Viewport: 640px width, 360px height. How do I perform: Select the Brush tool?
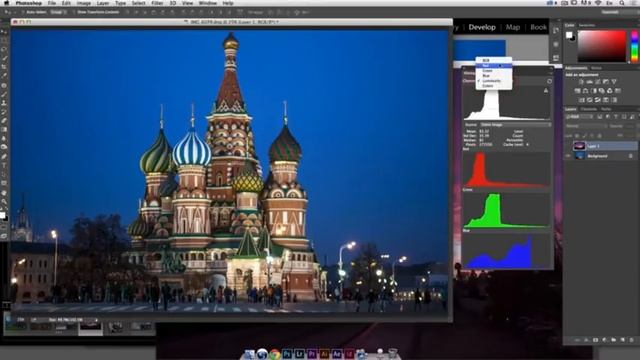coord(4,94)
